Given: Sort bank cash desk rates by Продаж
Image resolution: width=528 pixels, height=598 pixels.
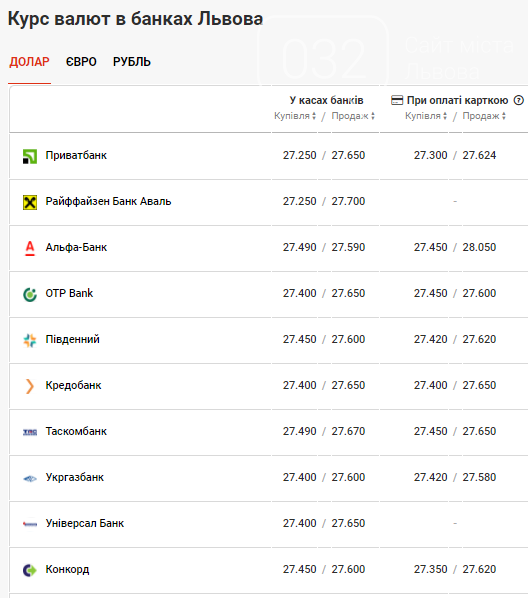Looking at the screenshot, I should click(x=353, y=116).
